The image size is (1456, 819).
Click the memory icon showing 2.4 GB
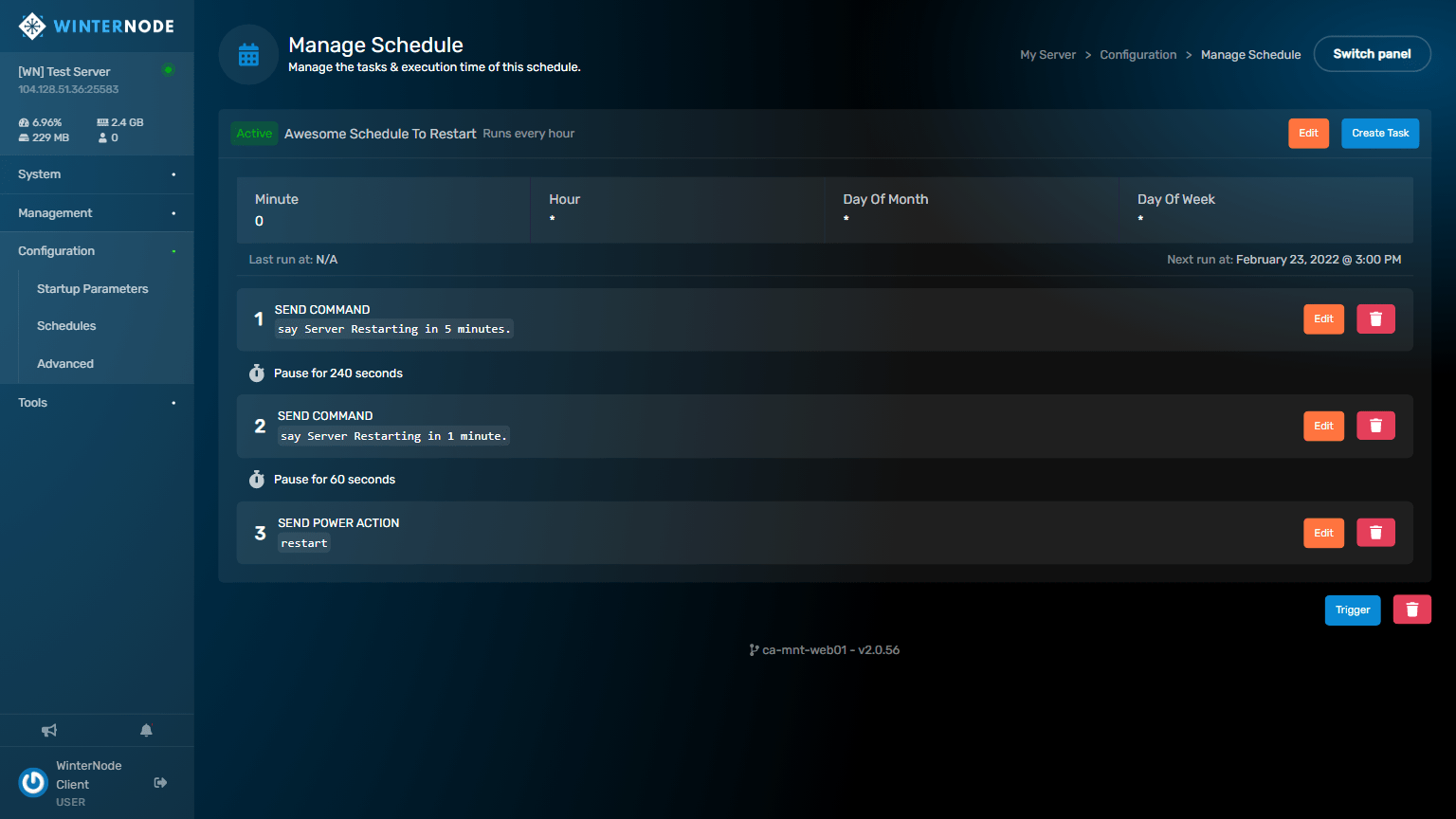click(x=102, y=122)
